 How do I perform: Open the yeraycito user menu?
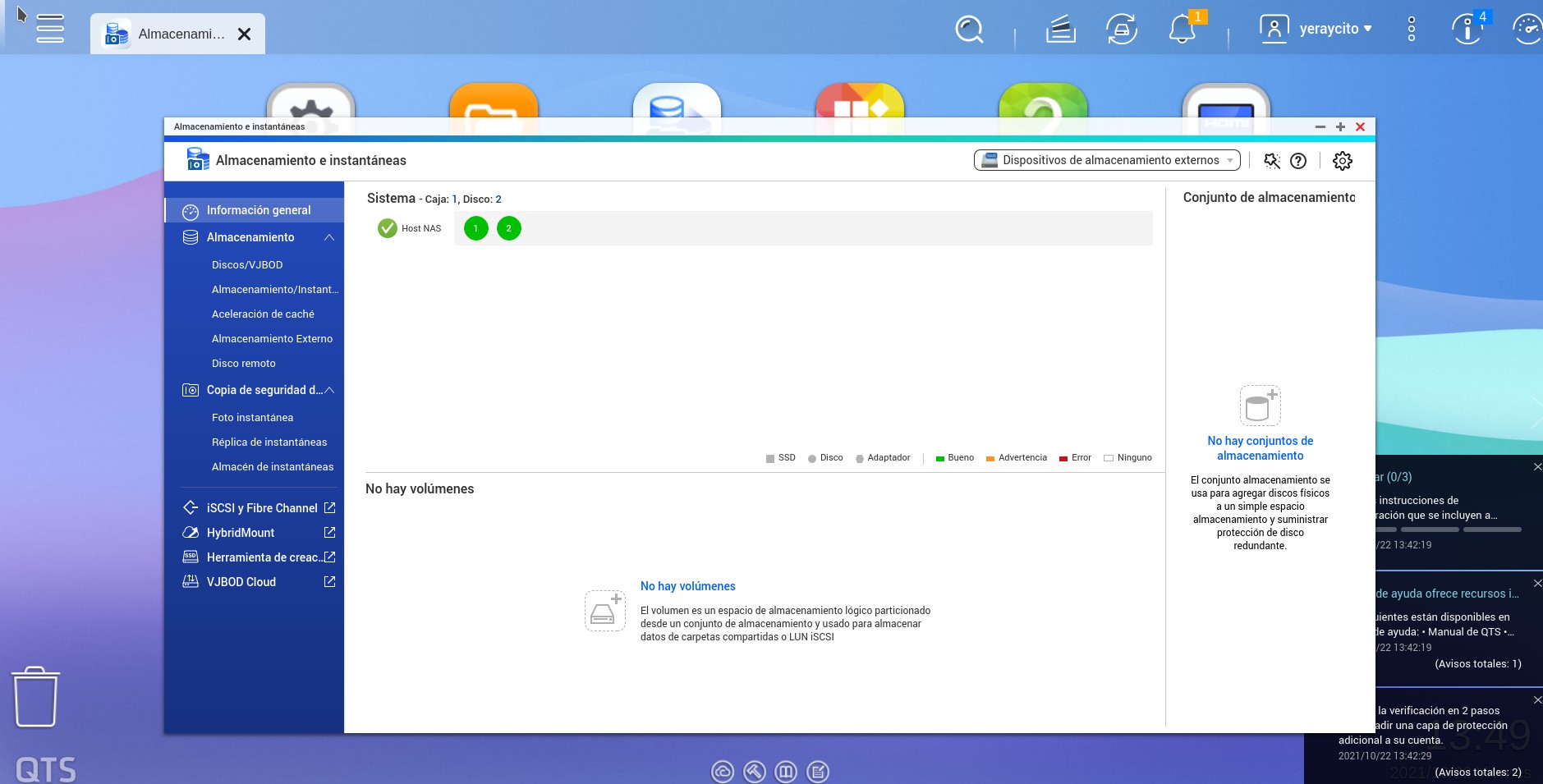tap(1317, 29)
